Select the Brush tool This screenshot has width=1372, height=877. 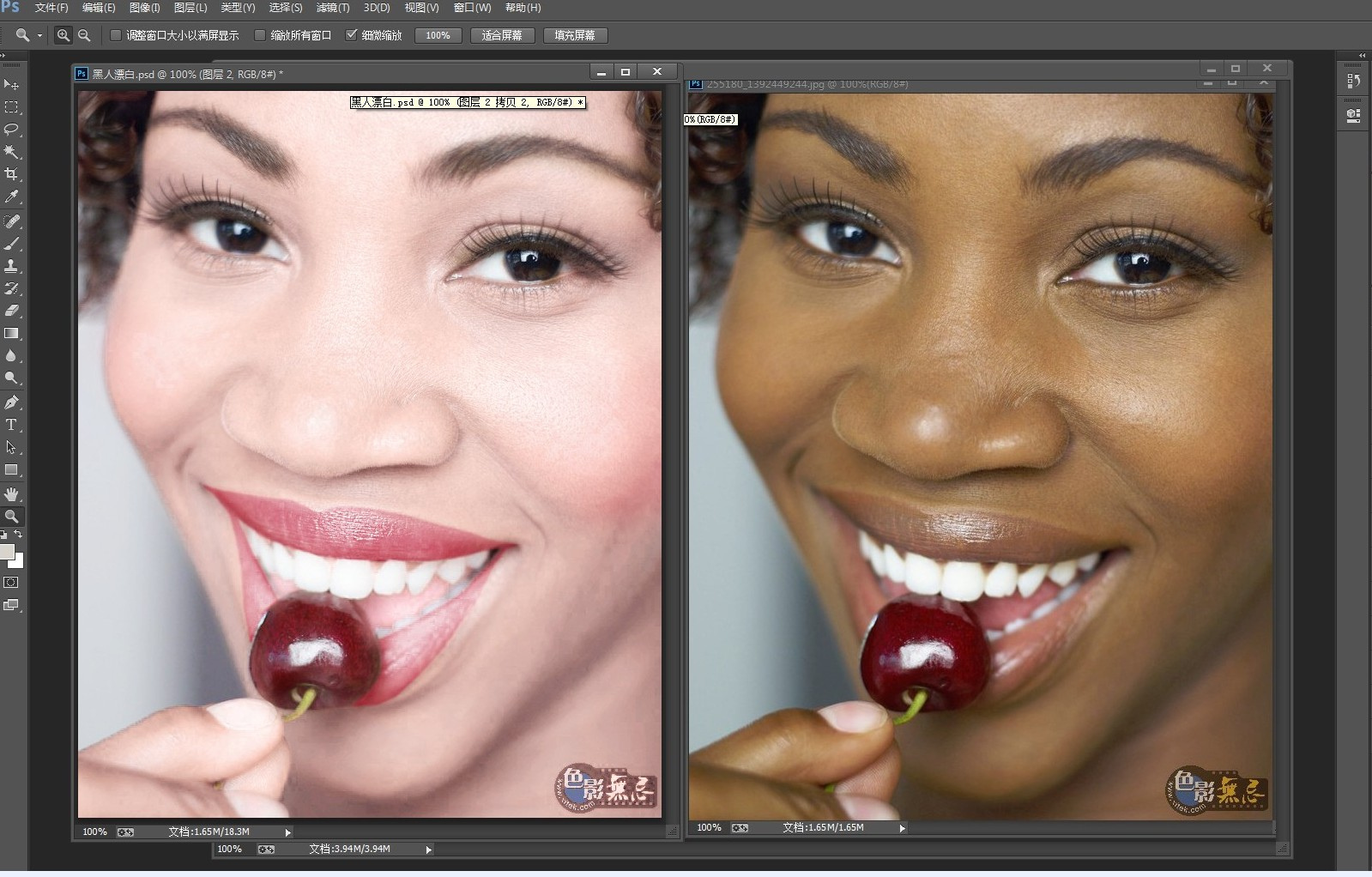coord(11,244)
